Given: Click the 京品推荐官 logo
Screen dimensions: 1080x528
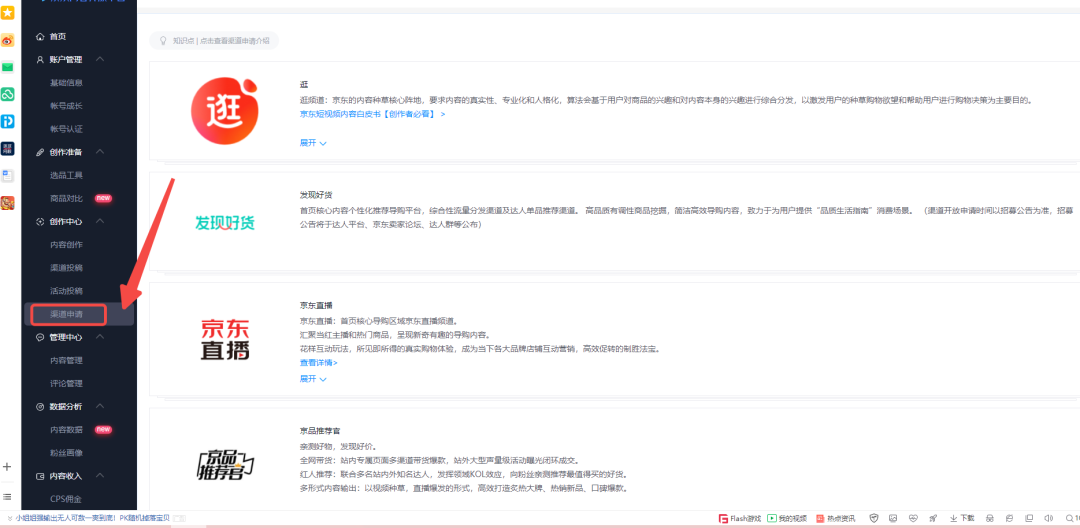Looking at the screenshot, I should pos(225,465).
